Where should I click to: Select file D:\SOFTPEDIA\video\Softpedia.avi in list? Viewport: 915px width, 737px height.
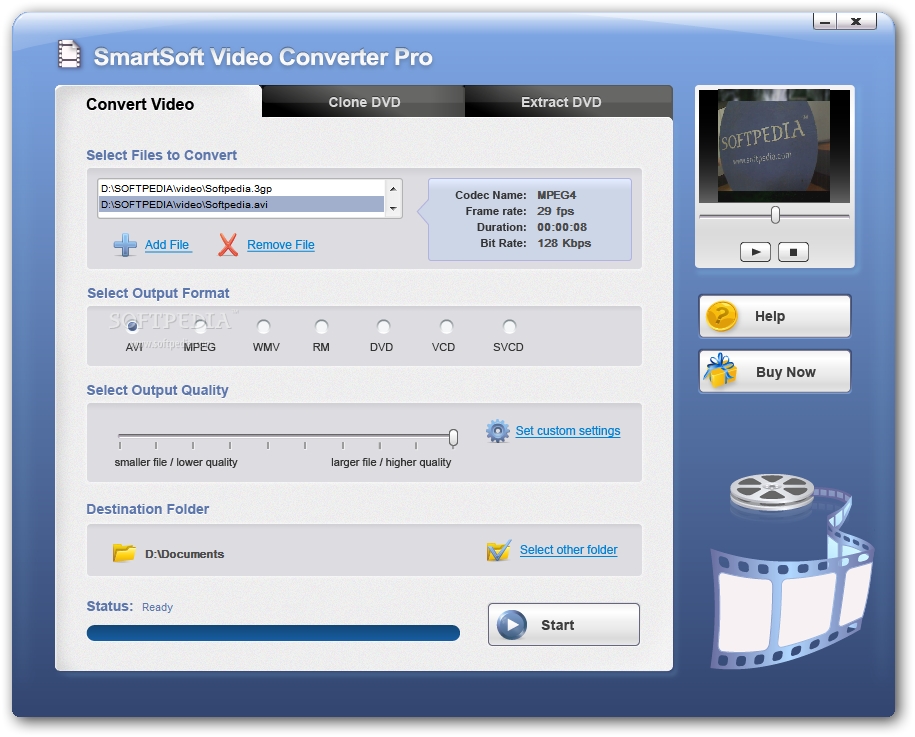tap(241, 204)
